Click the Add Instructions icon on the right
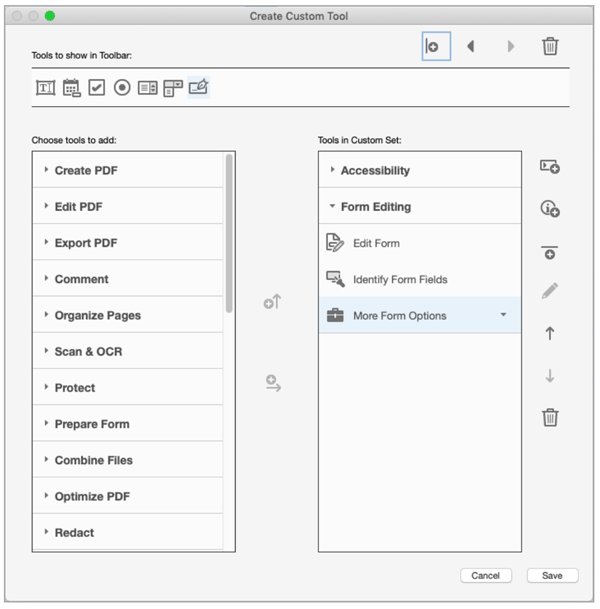 click(550, 209)
